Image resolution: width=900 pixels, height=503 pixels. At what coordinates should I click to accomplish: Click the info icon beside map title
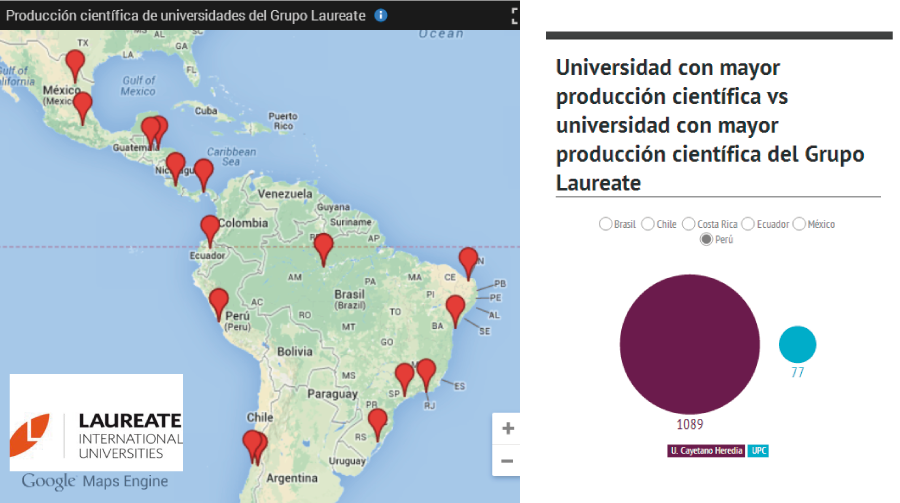[380, 15]
